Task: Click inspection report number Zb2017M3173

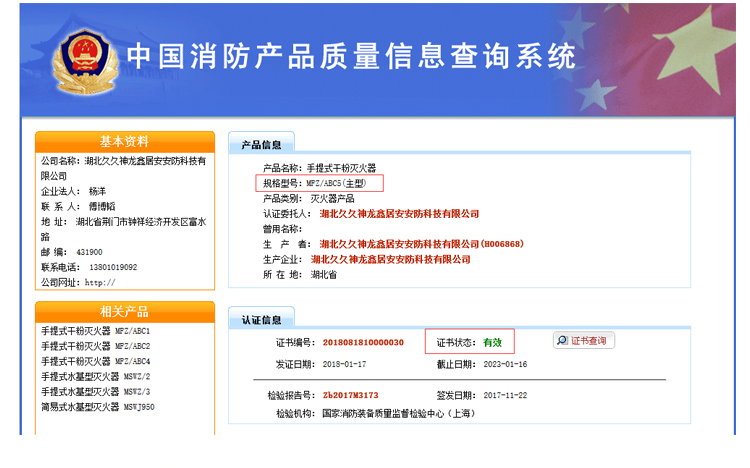Action: click(x=350, y=395)
